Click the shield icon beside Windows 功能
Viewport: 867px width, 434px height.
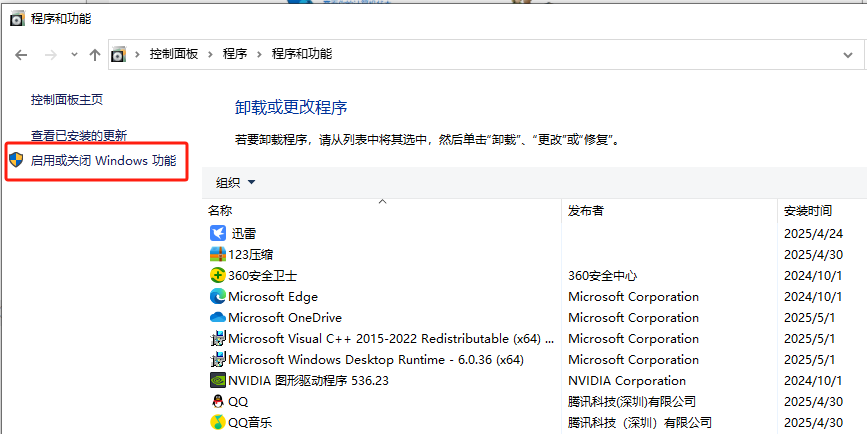tap(17, 161)
